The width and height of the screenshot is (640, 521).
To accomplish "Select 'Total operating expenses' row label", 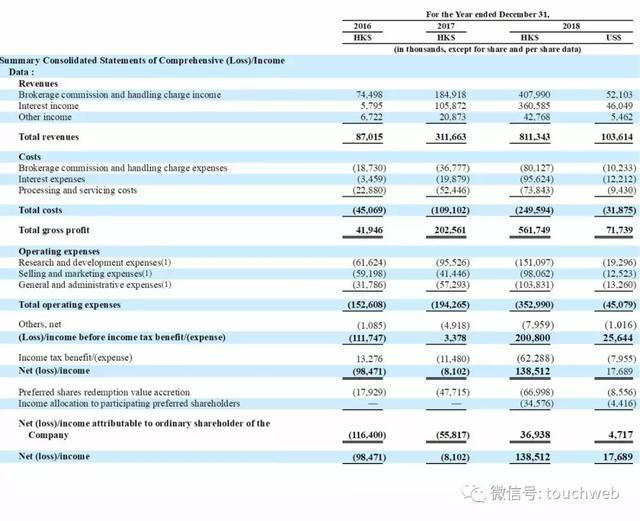I will point(69,305).
